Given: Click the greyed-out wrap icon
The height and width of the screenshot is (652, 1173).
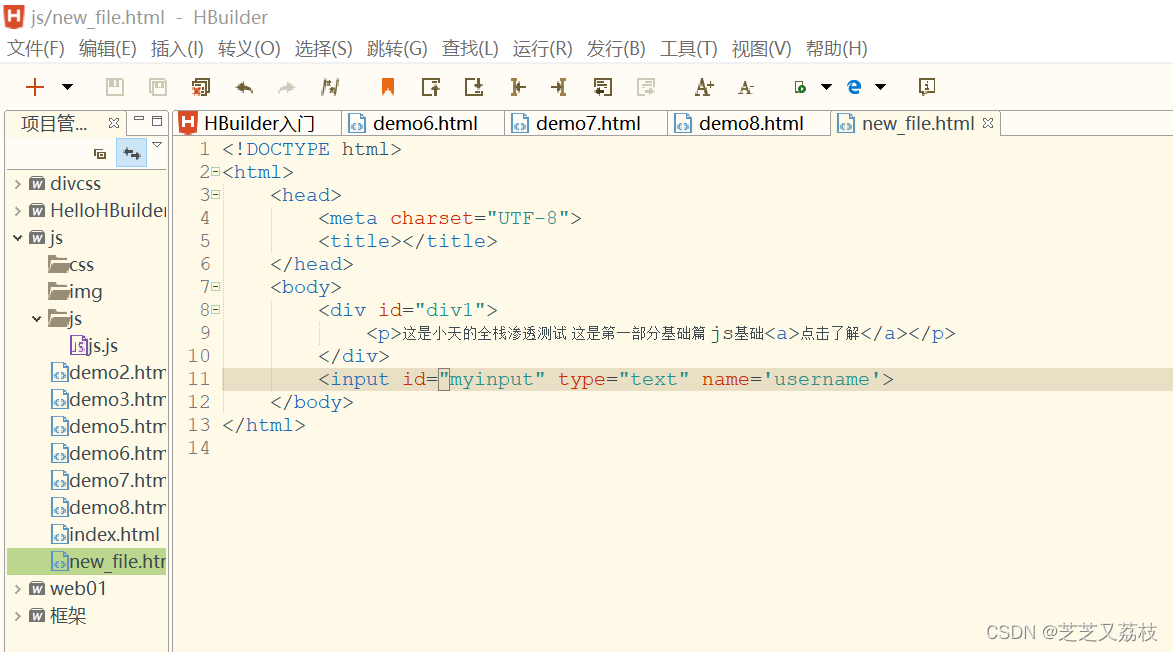Looking at the screenshot, I should [646, 87].
